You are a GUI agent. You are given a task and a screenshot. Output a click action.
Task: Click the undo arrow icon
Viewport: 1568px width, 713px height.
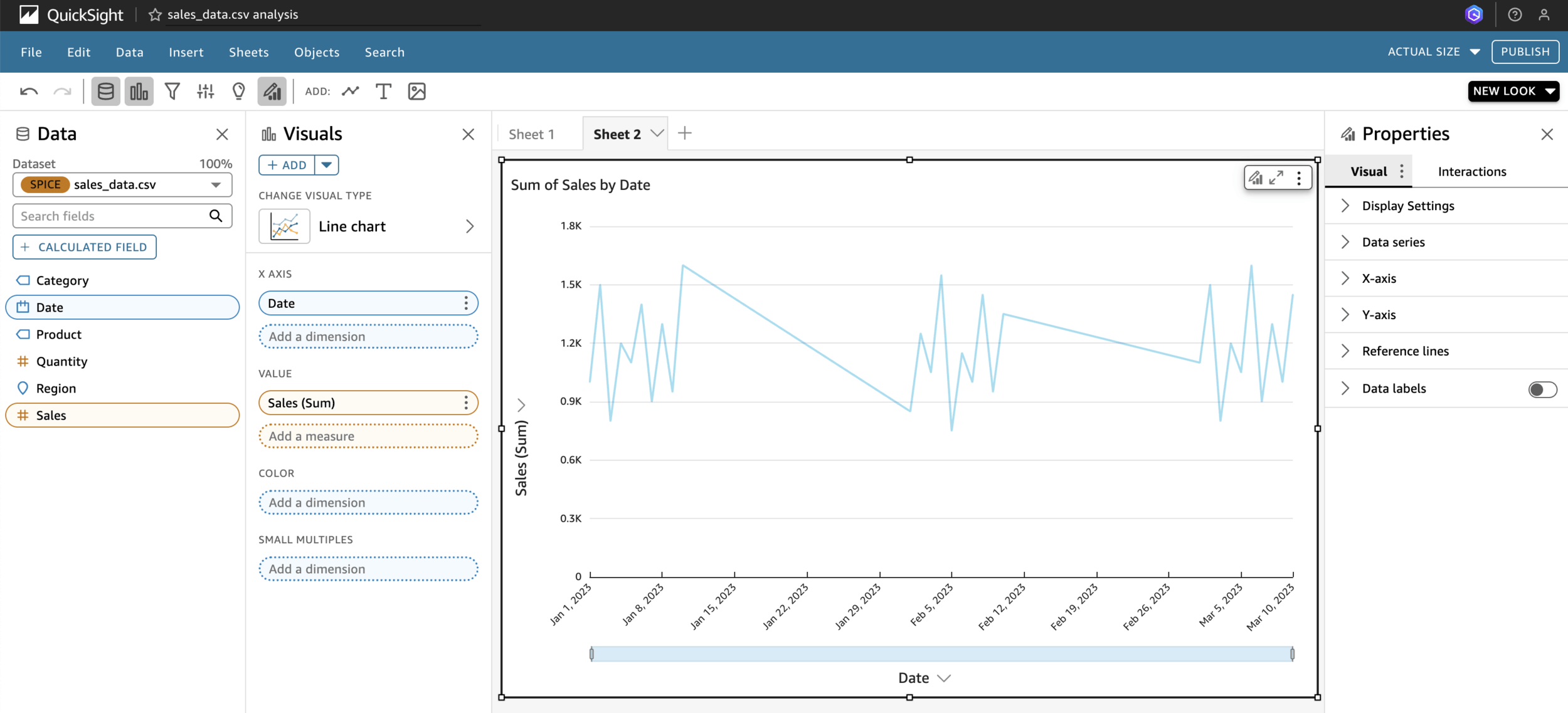(x=29, y=92)
